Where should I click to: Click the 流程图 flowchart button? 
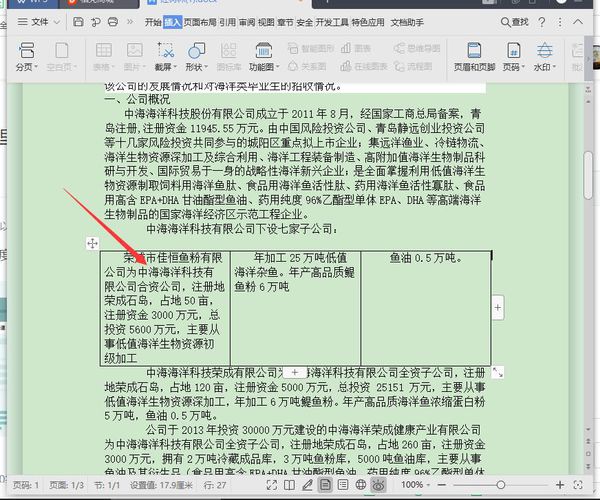tap(413, 67)
